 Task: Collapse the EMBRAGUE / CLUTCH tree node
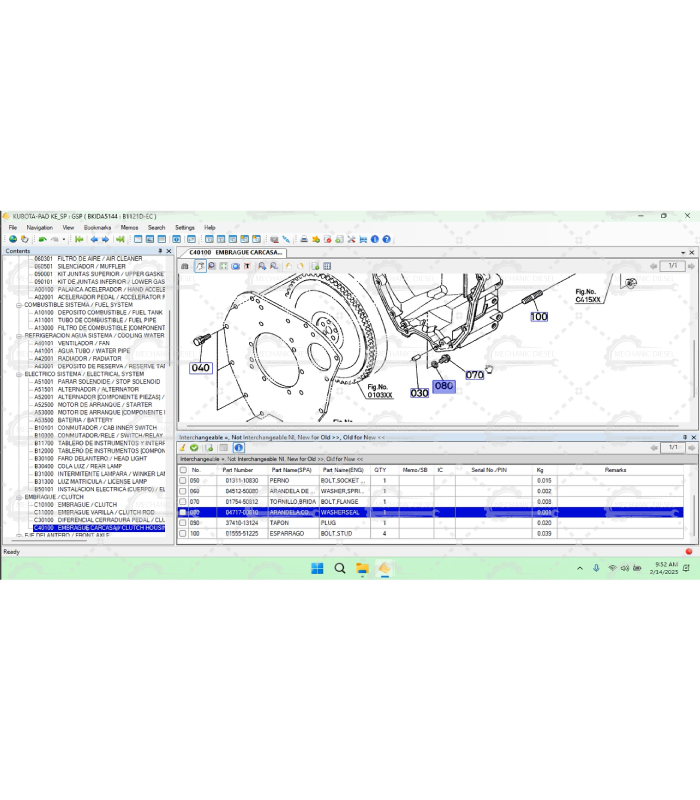click(x=20, y=497)
